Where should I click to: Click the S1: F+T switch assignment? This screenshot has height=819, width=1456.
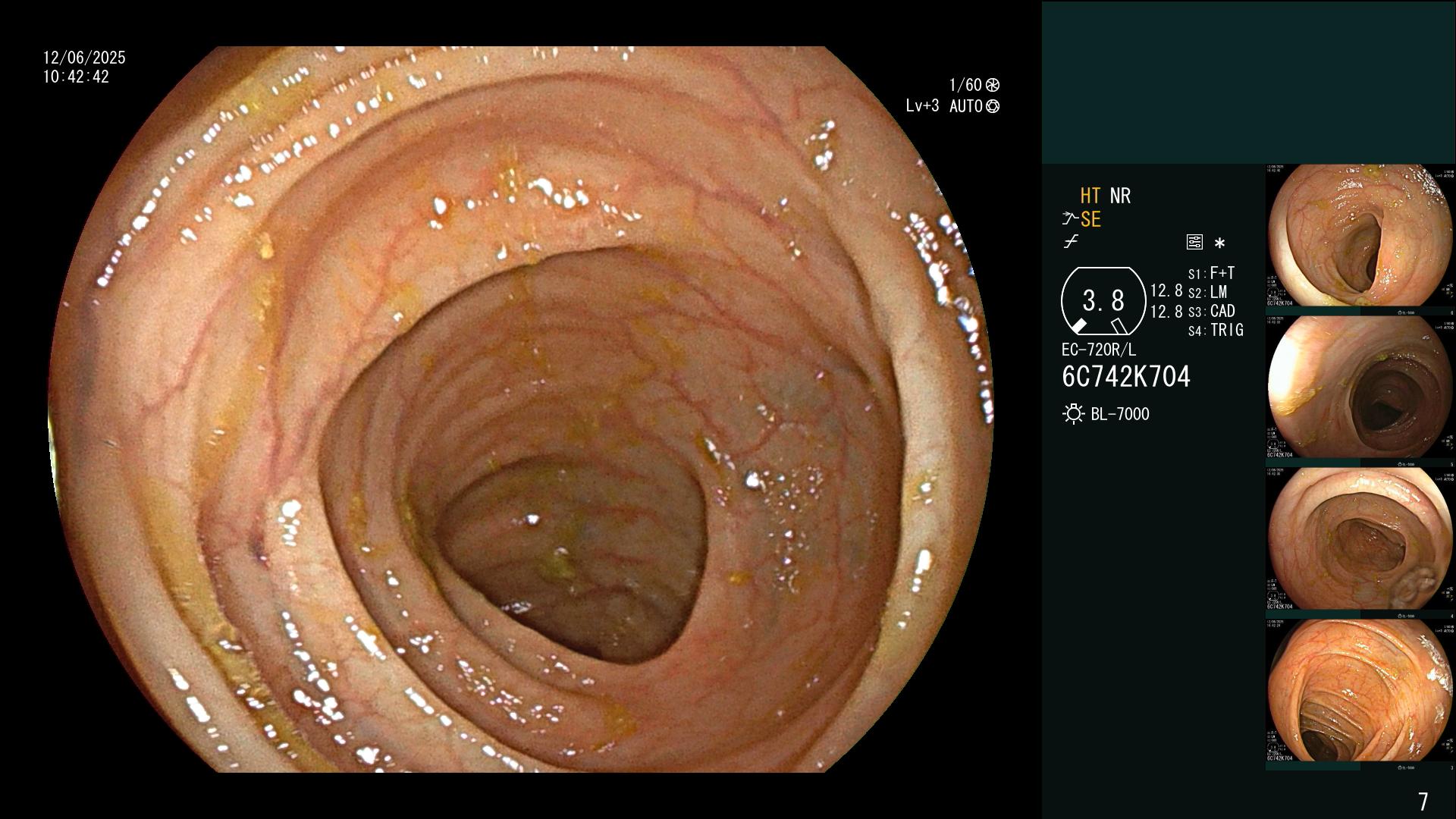pyautogui.click(x=1211, y=273)
